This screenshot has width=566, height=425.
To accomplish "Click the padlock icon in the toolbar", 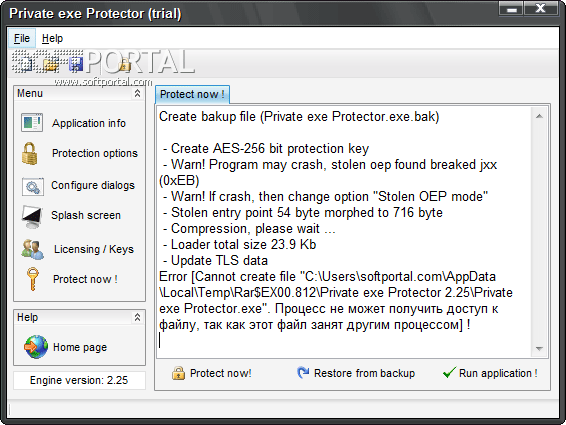I will (x=125, y=64).
